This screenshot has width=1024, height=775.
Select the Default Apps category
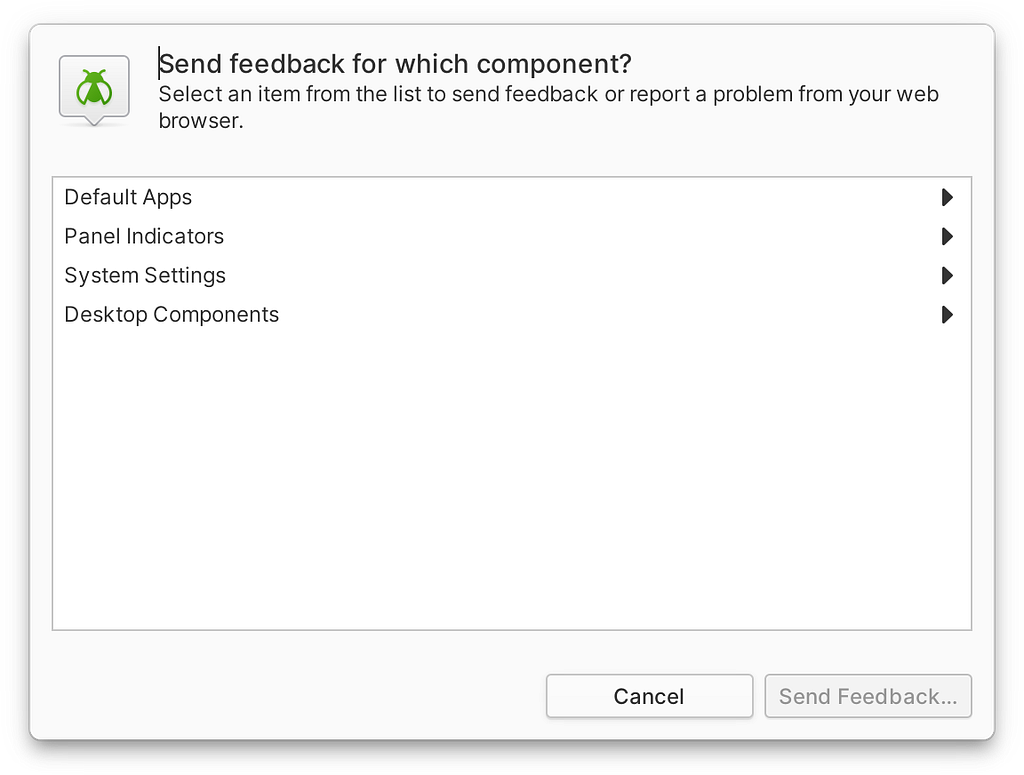click(x=511, y=197)
